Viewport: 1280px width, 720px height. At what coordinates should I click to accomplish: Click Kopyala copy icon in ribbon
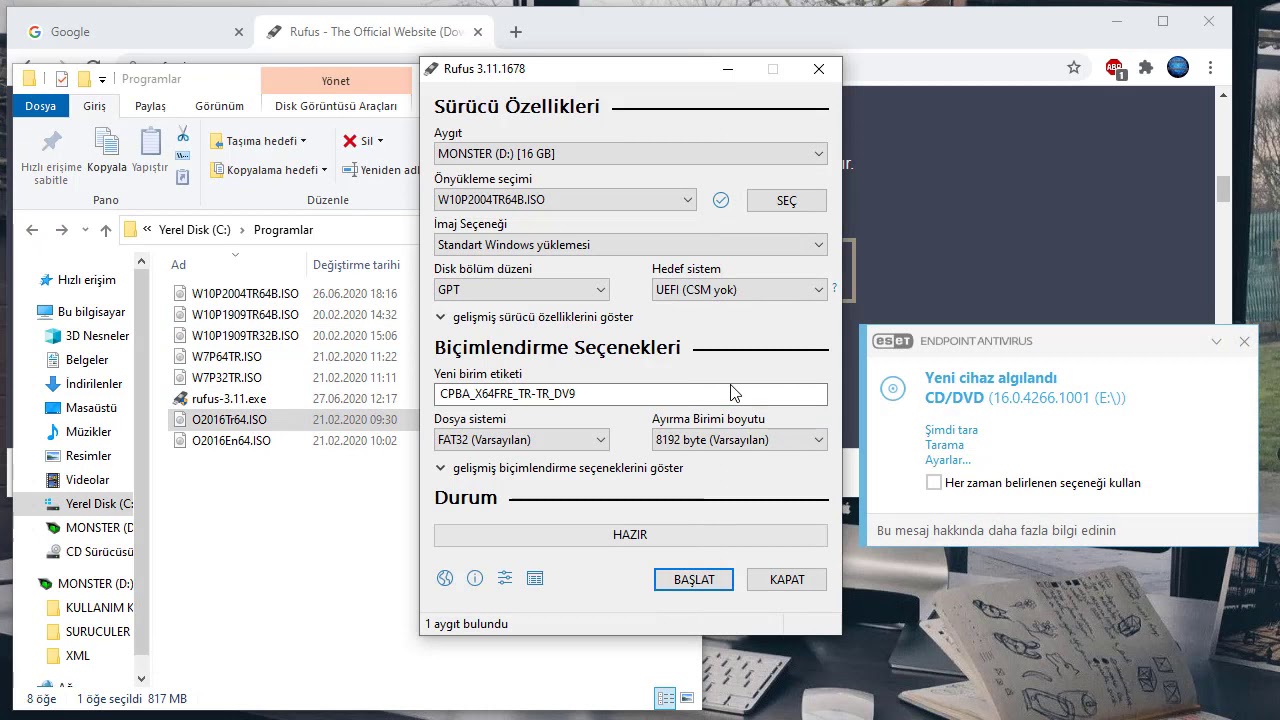[106, 142]
